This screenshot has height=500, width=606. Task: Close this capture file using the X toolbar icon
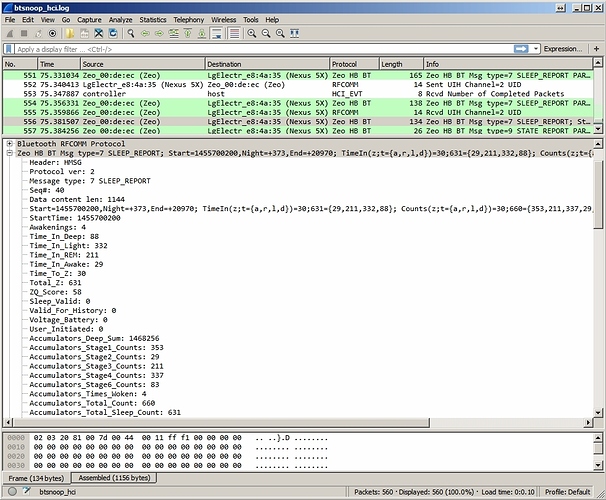point(99,34)
